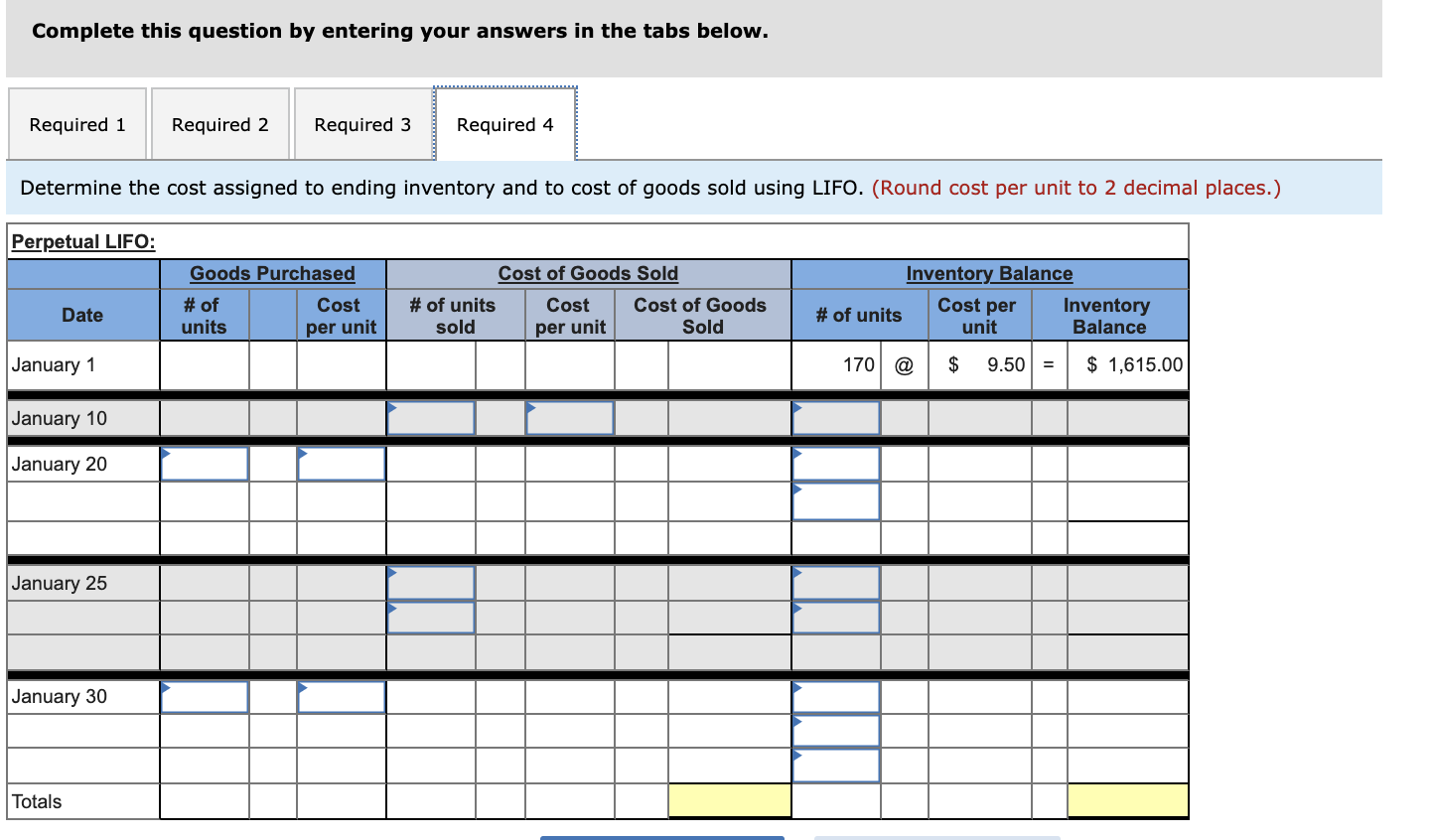Click the January 30 date cell
The width and height of the screenshot is (1432, 840).
pos(83,697)
